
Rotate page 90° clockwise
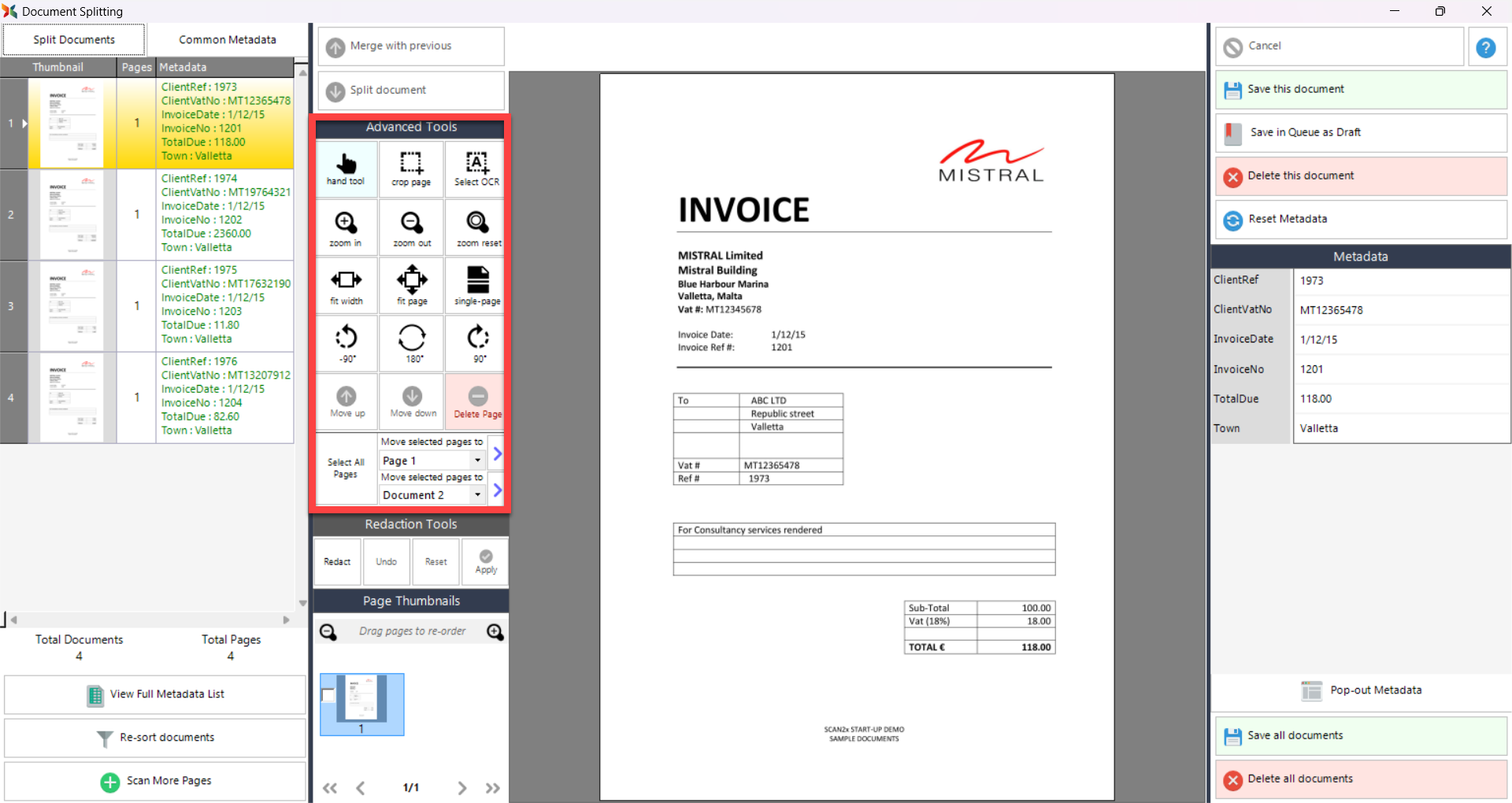click(x=478, y=343)
